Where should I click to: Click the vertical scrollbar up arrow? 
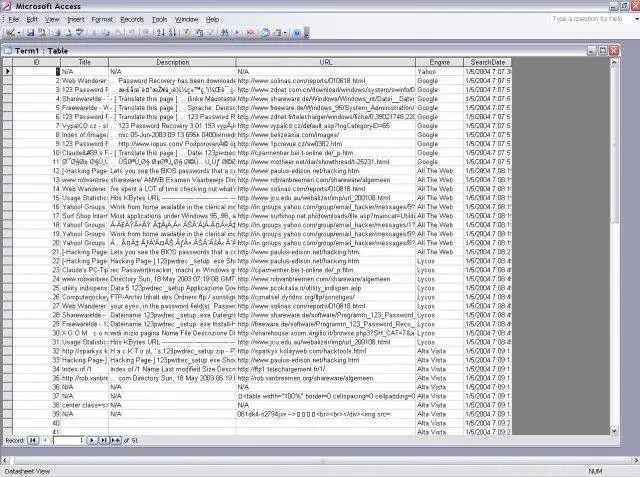point(614,62)
